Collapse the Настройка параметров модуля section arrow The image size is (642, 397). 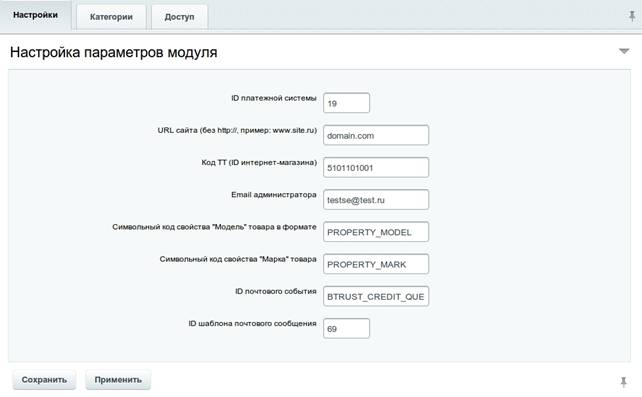point(624,51)
